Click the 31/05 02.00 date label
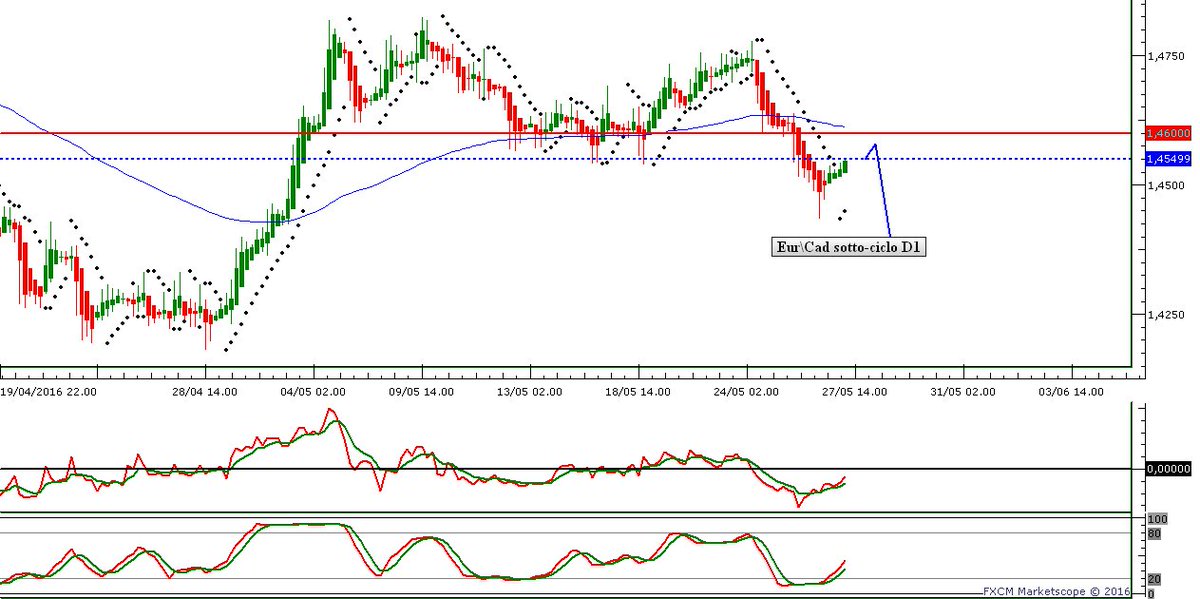This screenshot has width=1200, height=599. pyautogui.click(x=964, y=392)
